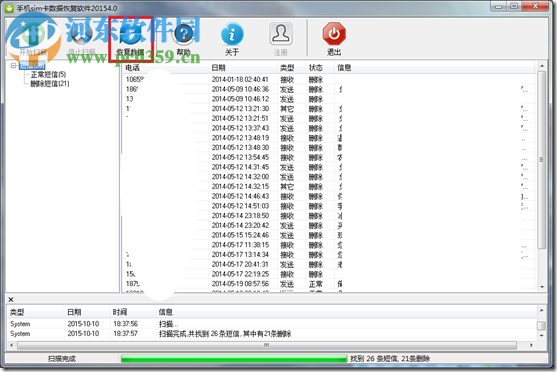Viewport: 557px width, 372px height.
Task: Select the row dated 2014-05-12 14:51:03
Action: point(329,206)
